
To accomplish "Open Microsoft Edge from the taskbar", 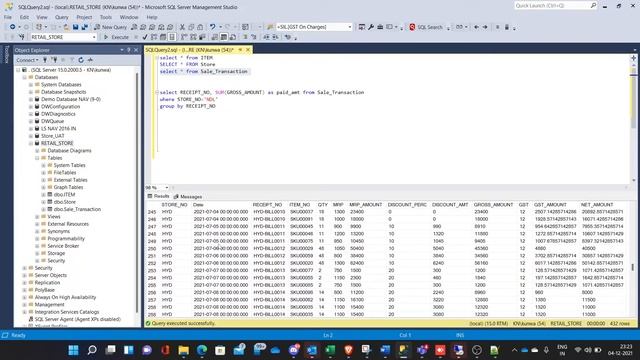I will pyautogui.click(x=202, y=350).
